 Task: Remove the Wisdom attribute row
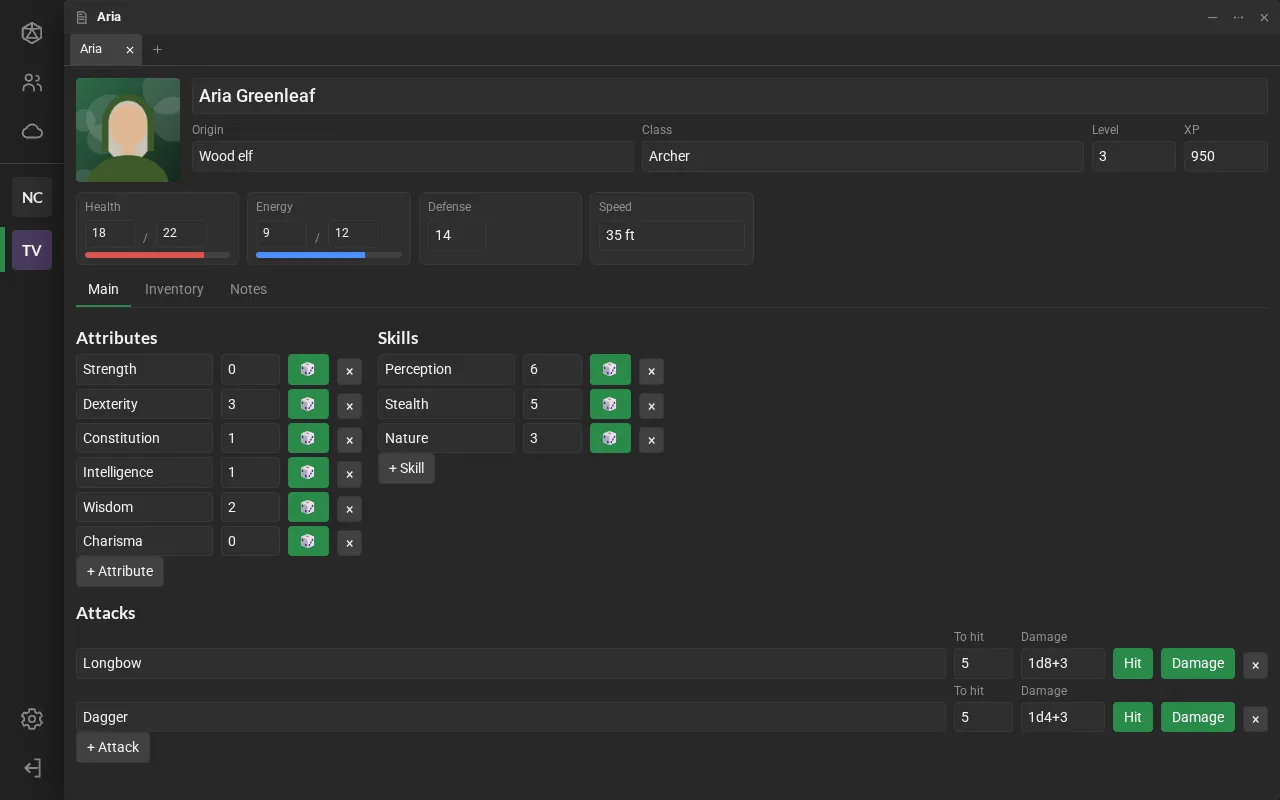point(349,509)
